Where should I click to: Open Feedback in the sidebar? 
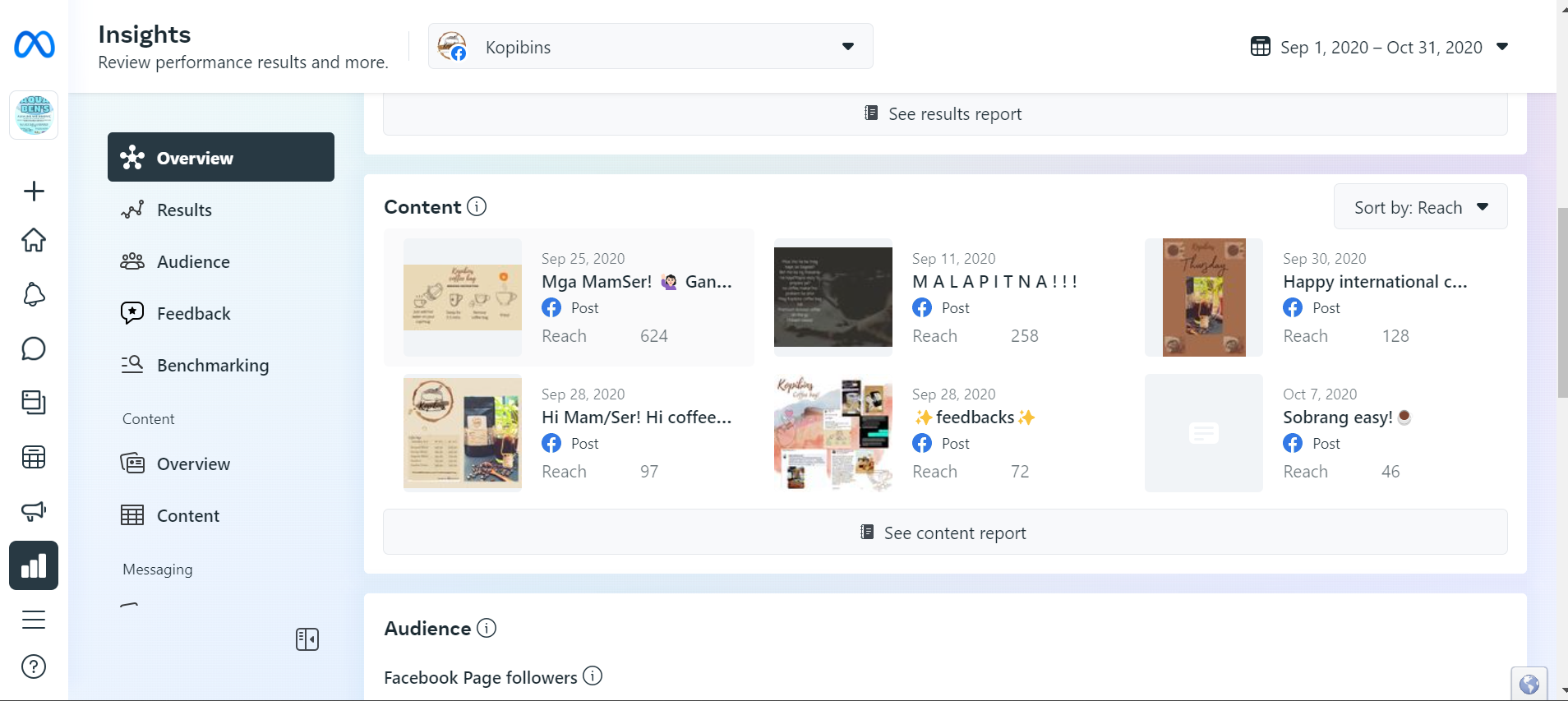(x=221, y=313)
